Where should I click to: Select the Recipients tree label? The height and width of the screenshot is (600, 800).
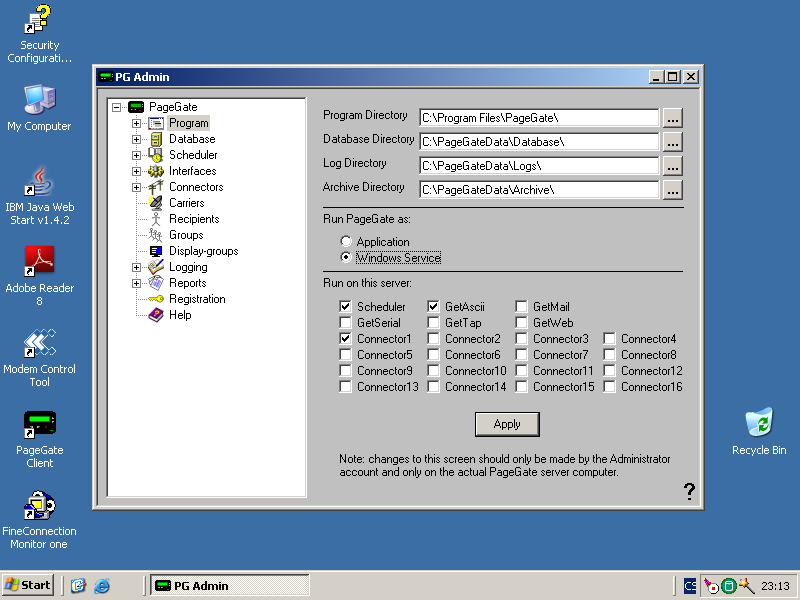click(x=194, y=219)
